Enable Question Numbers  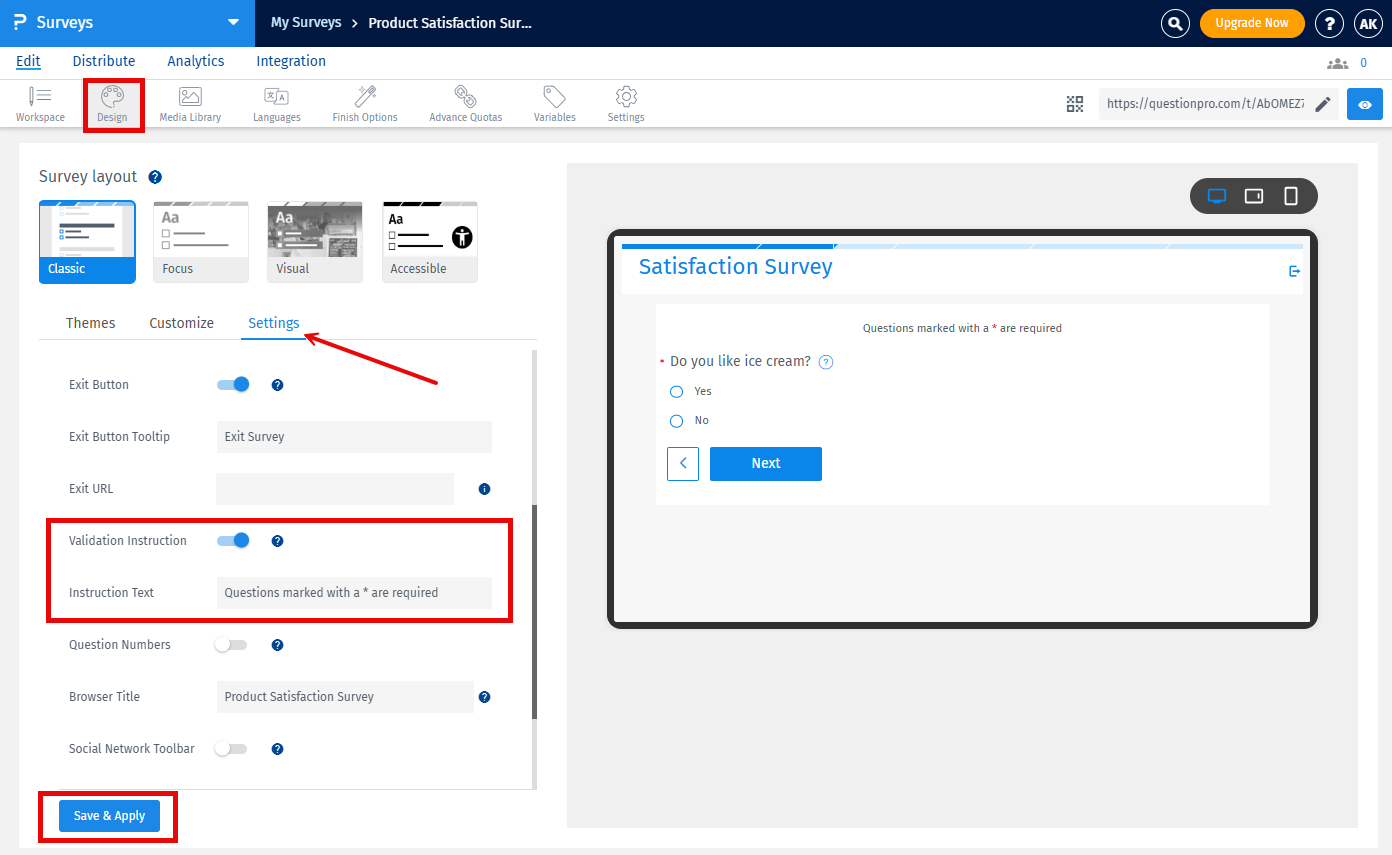coord(230,645)
